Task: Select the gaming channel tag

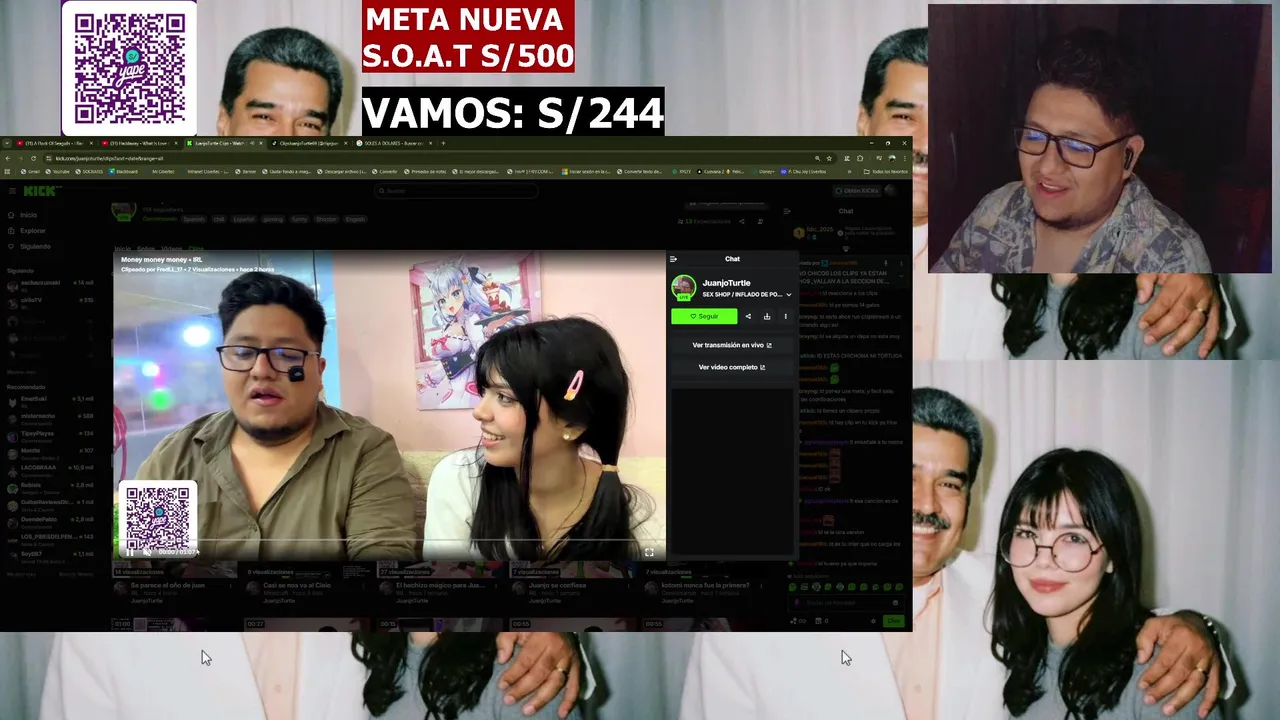Action: [x=273, y=219]
